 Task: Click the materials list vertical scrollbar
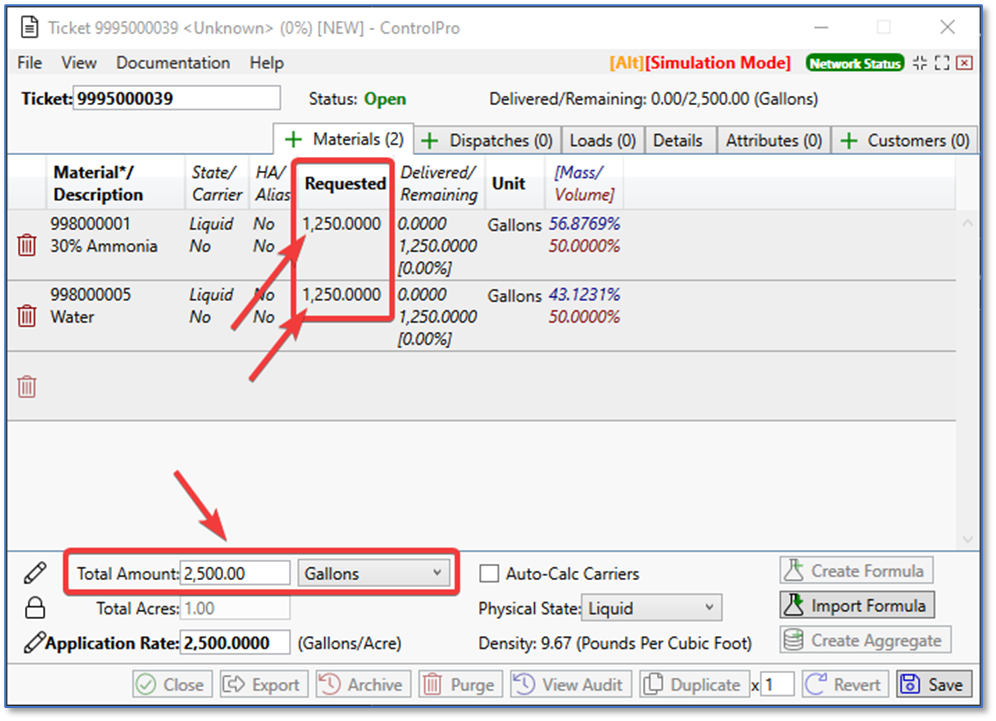click(967, 380)
